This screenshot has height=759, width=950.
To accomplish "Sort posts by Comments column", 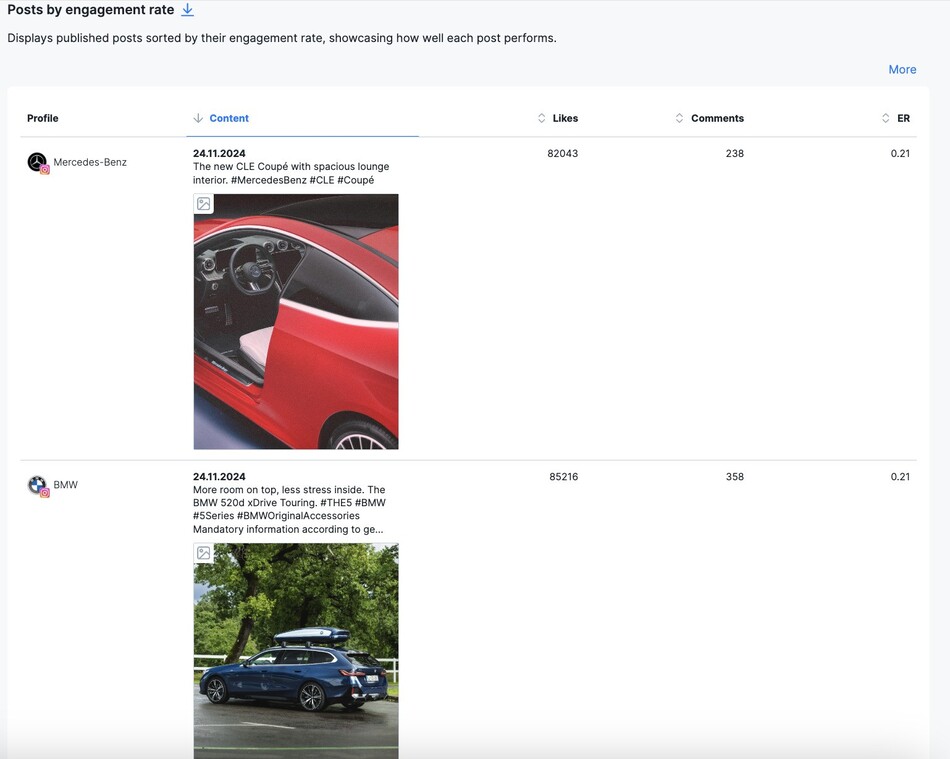I will 709,118.
